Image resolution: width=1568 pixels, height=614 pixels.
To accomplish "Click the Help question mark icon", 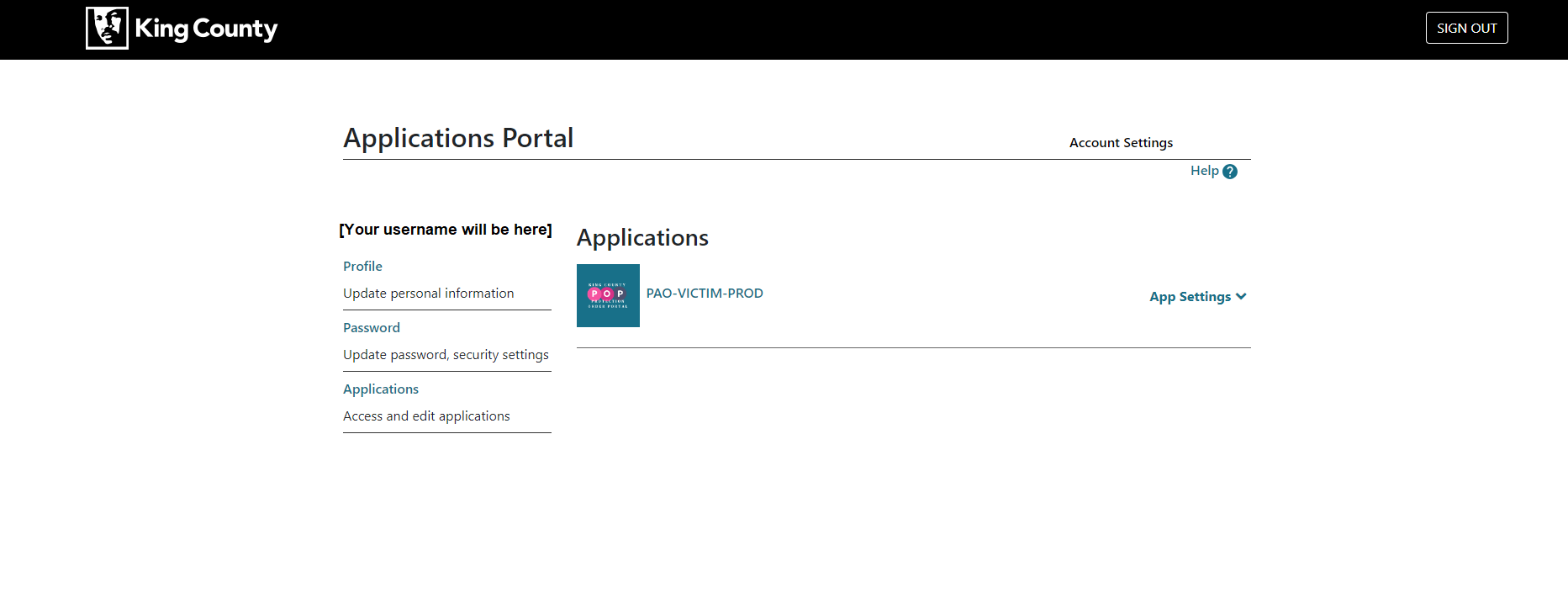I will click(x=1230, y=172).
